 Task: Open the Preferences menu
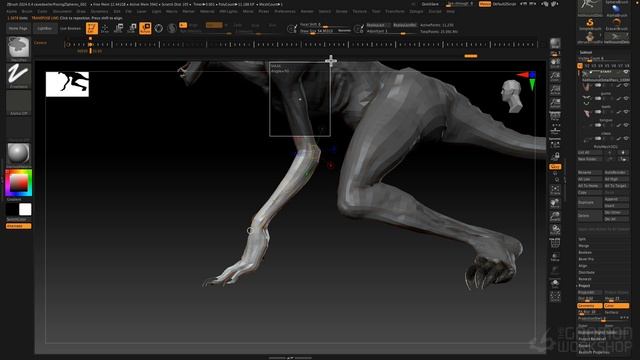pyautogui.click(x=285, y=11)
